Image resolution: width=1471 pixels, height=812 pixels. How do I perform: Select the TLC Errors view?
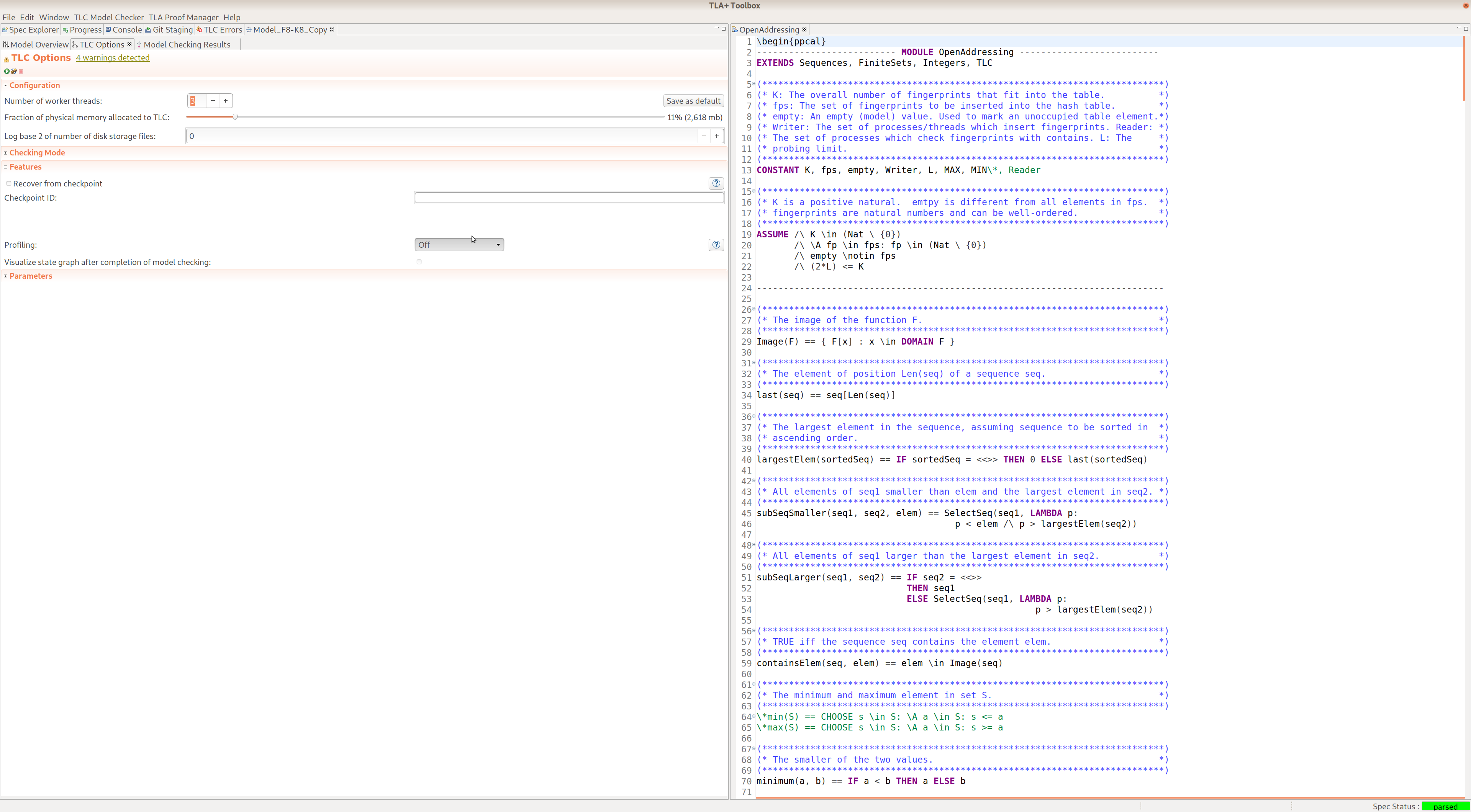pyautogui.click(x=219, y=30)
